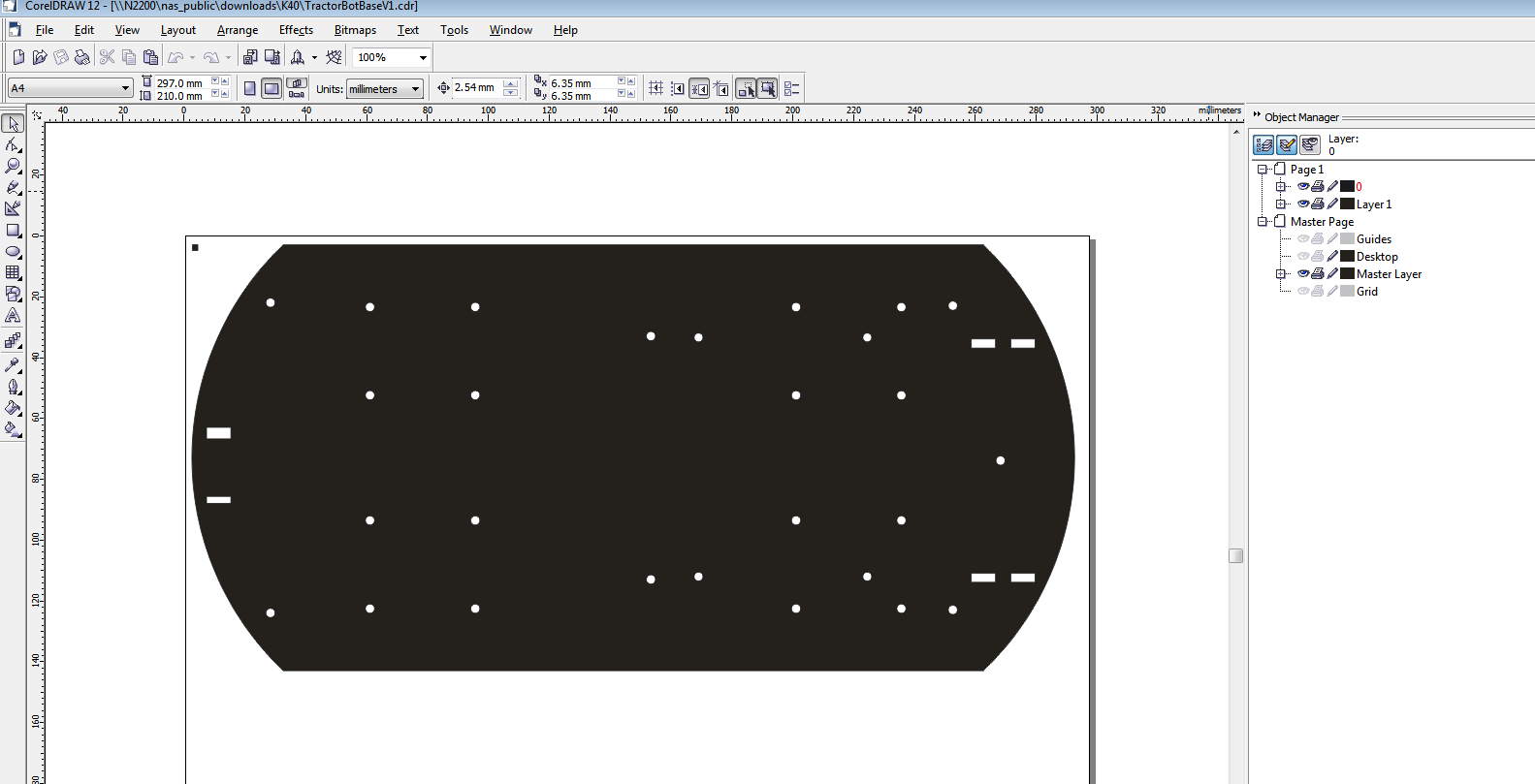Toggle visibility of the Guides layer
Screen dimensions: 1535x784
1303,239
